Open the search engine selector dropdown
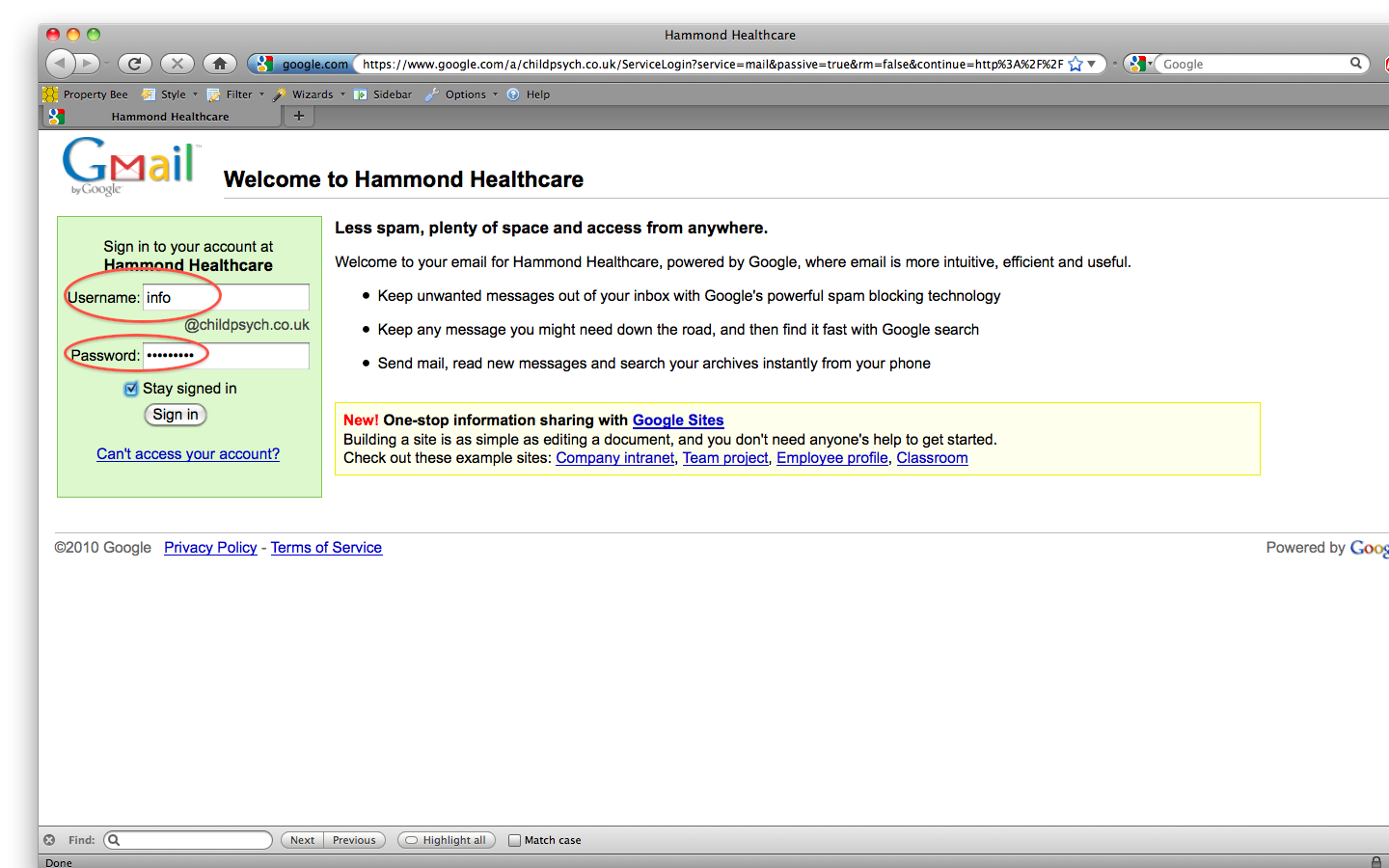 coord(1139,64)
